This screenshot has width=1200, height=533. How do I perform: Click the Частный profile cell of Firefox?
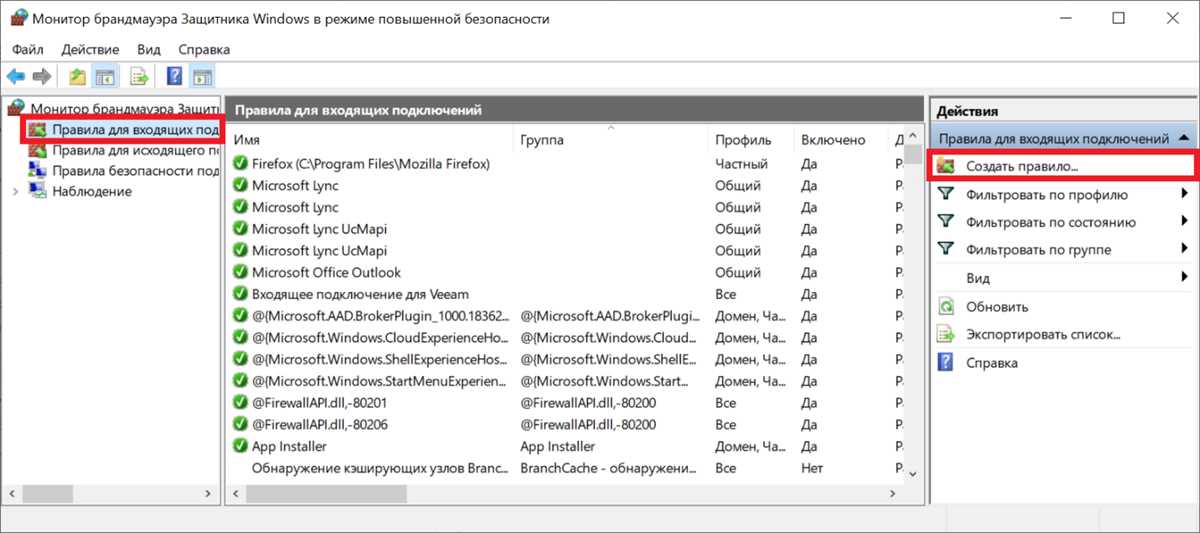pyautogui.click(x=741, y=163)
